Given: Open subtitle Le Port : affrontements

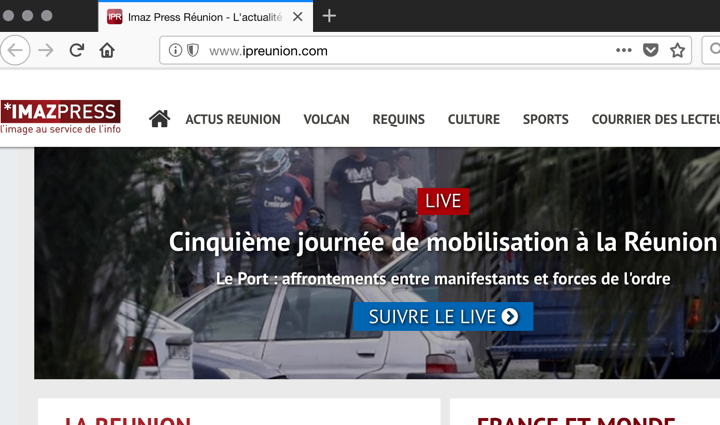Looking at the screenshot, I should pos(443,279).
